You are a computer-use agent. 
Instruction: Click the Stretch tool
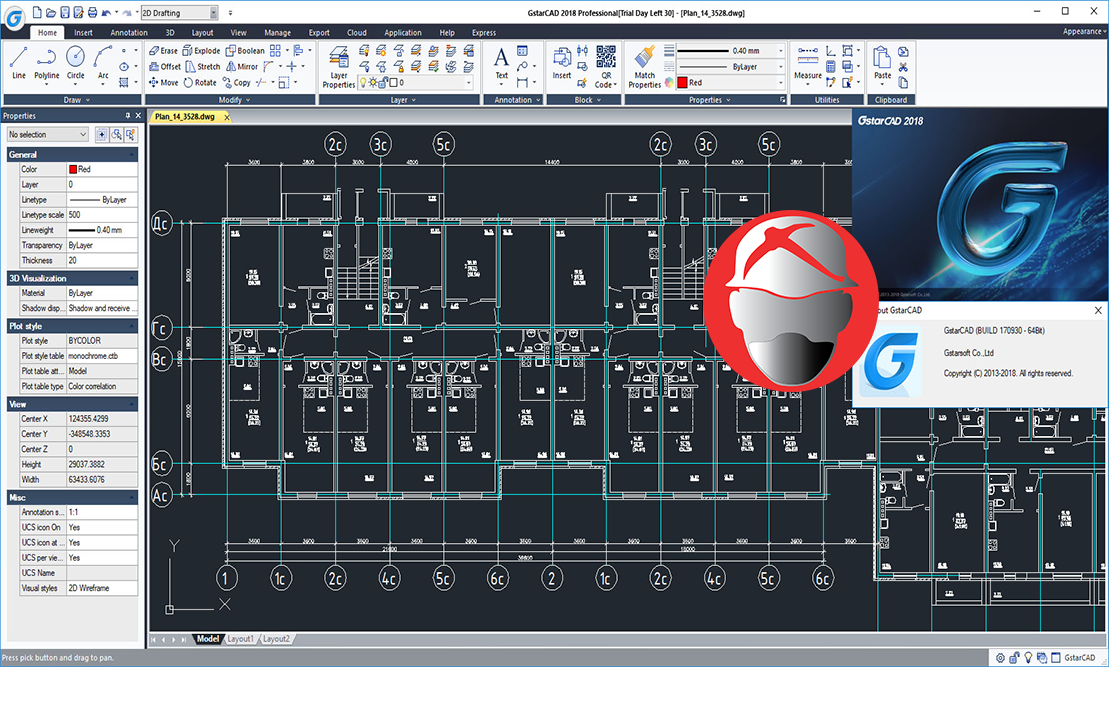click(x=203, y=66)
